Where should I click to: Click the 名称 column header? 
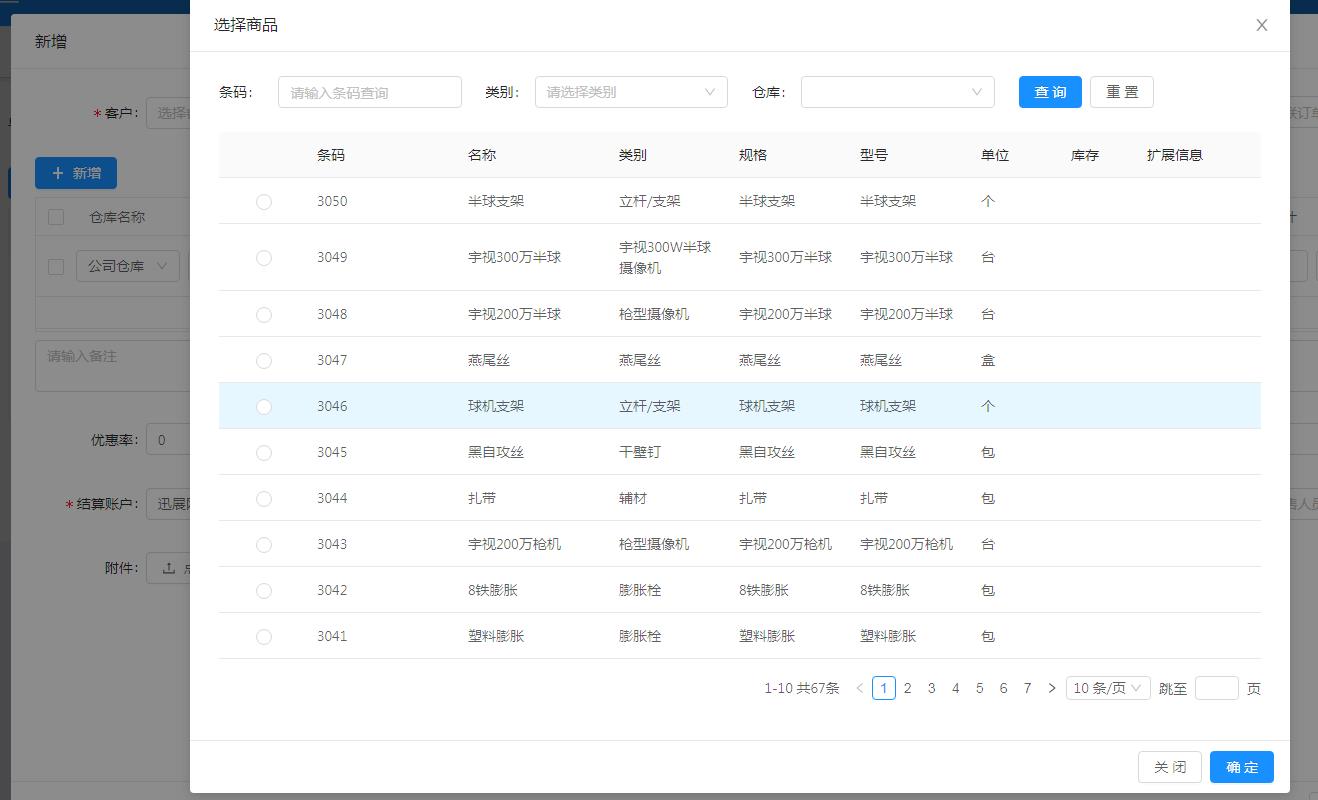click(x=482, y=155)
